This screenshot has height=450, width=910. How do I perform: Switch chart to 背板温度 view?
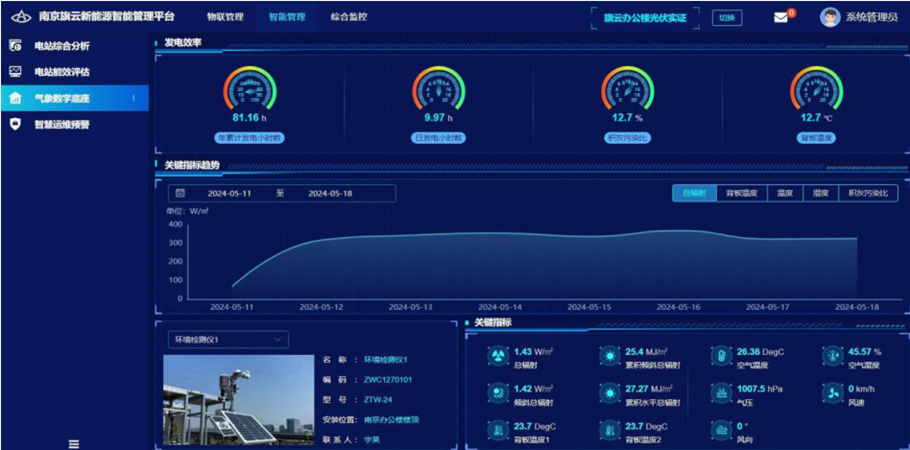click(x=741, y=193)
